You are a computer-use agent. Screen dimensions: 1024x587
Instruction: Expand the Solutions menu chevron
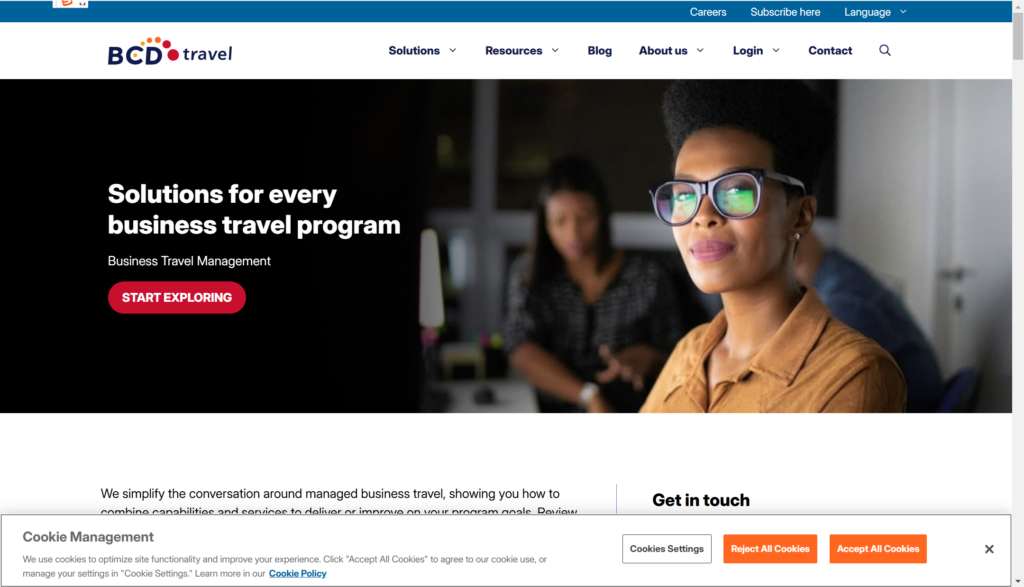453,50
